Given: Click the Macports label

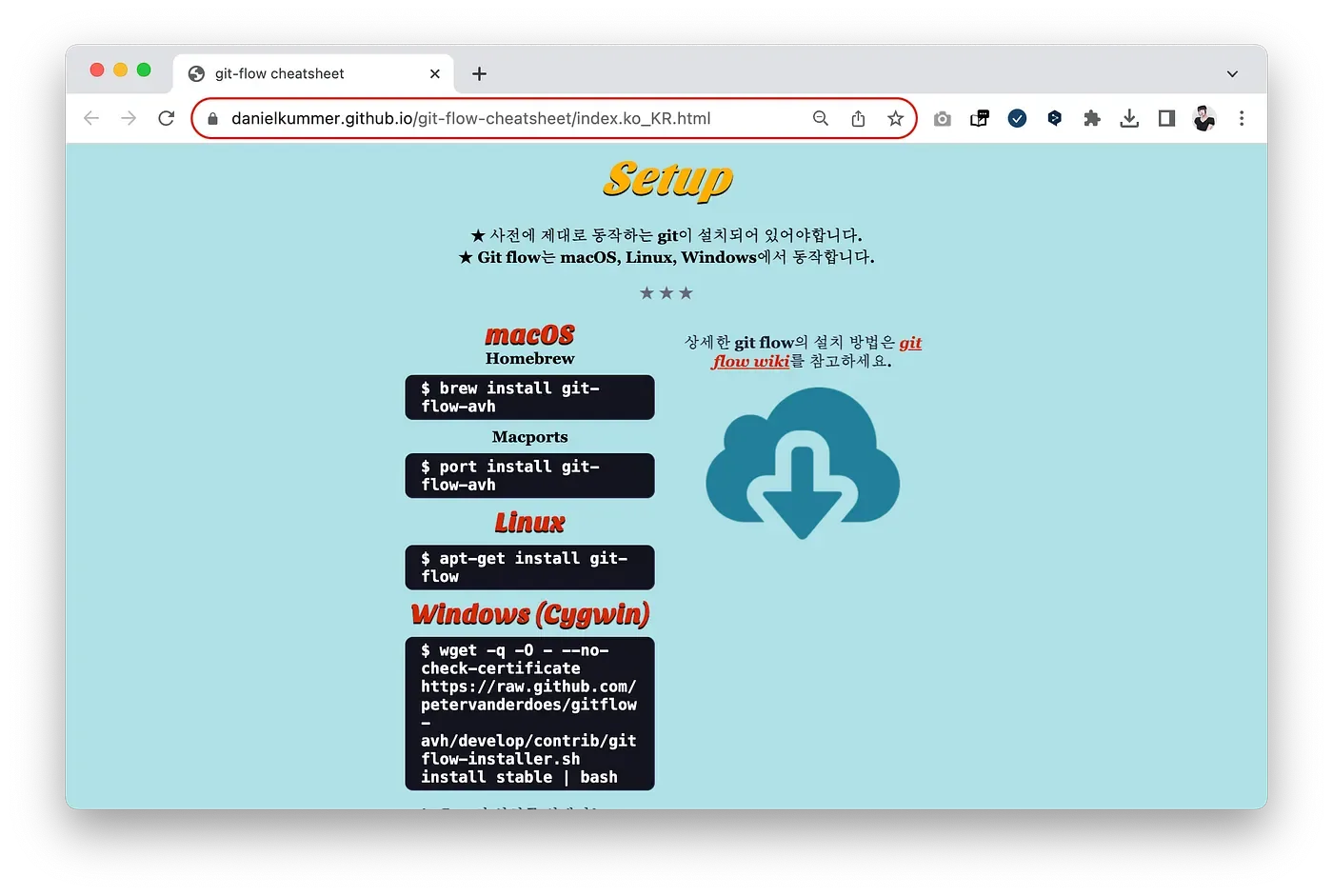Looking at the screenshot, I should coord(529,437).
